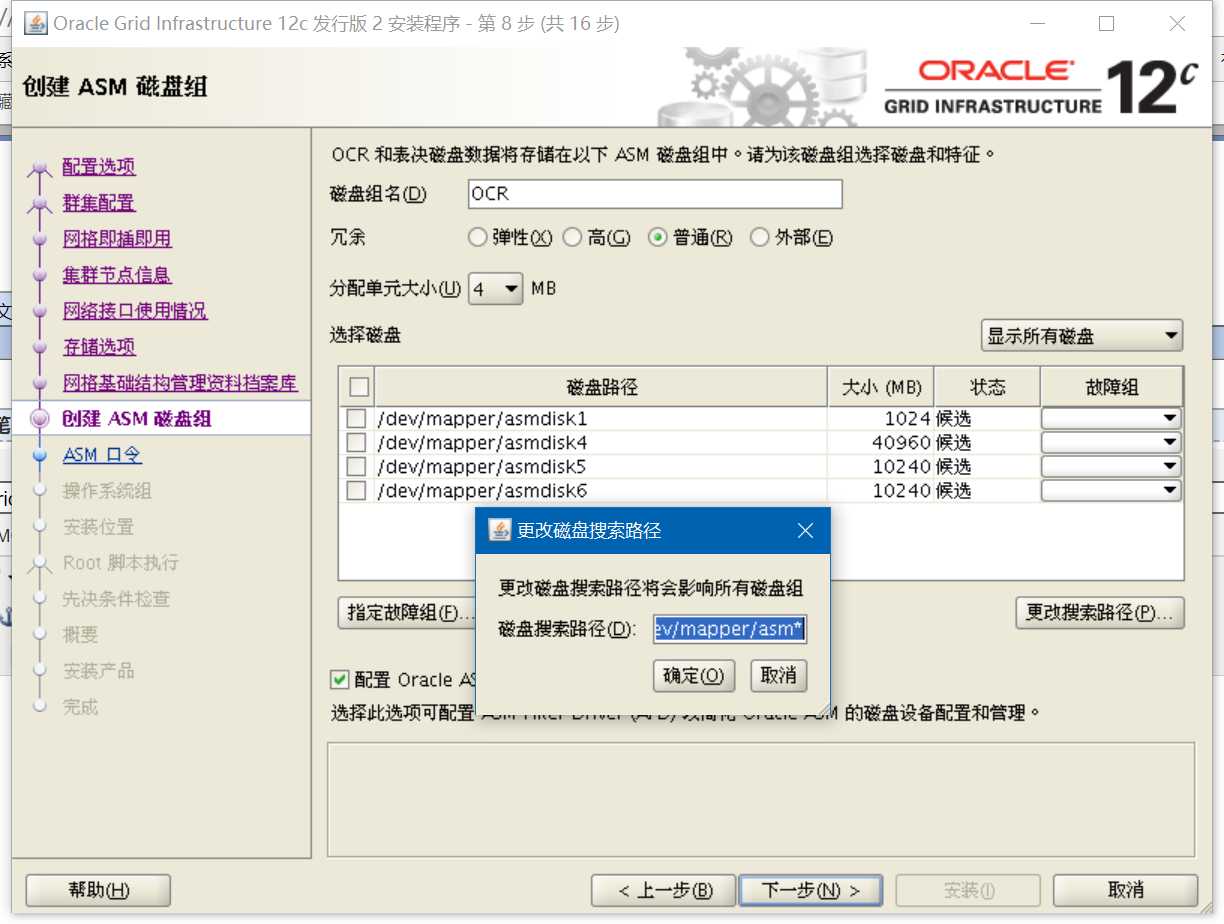Open the 分配单元大小 dropdown showing 4
1224x924 pixels.
pyautogui.click(x=496, y=289)
